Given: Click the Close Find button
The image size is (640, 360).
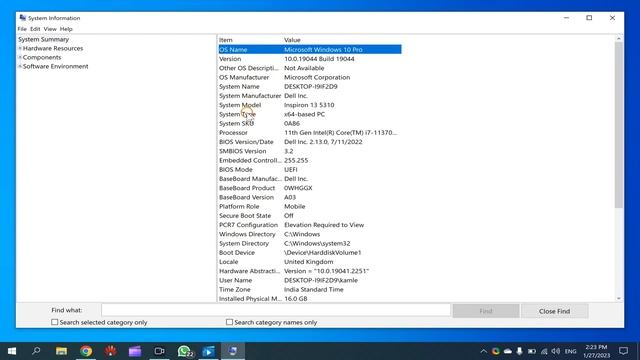Looking at the screenshot, I should (x=554, y=311).
